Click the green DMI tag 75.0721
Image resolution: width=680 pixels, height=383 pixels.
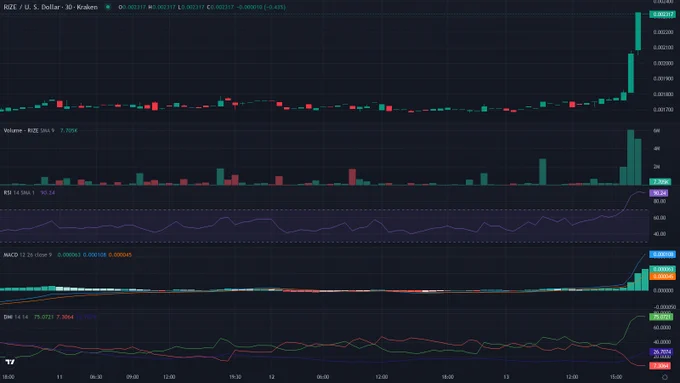(661, 317)
